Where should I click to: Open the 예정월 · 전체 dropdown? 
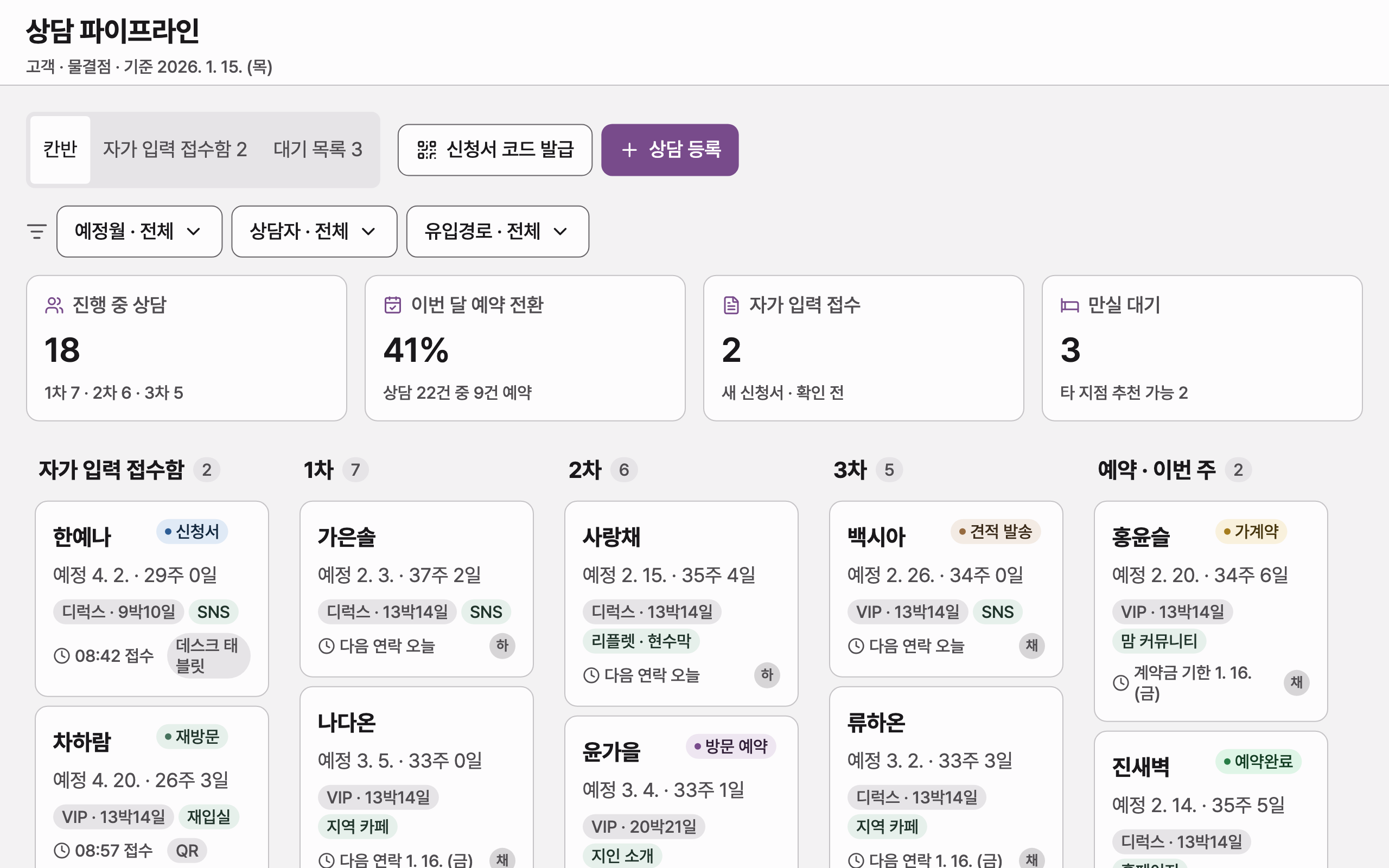pos(139,231)
